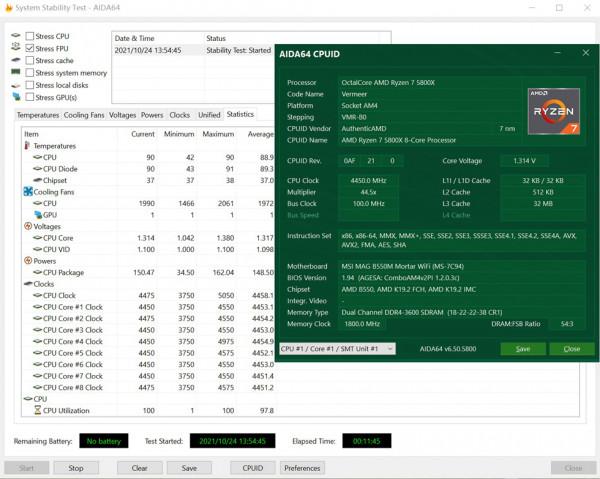This screenshot has width=600, height=479.
Task: Enable the Stress local disks checkbox
Action: pyautogui.click(x=29, y=85)
